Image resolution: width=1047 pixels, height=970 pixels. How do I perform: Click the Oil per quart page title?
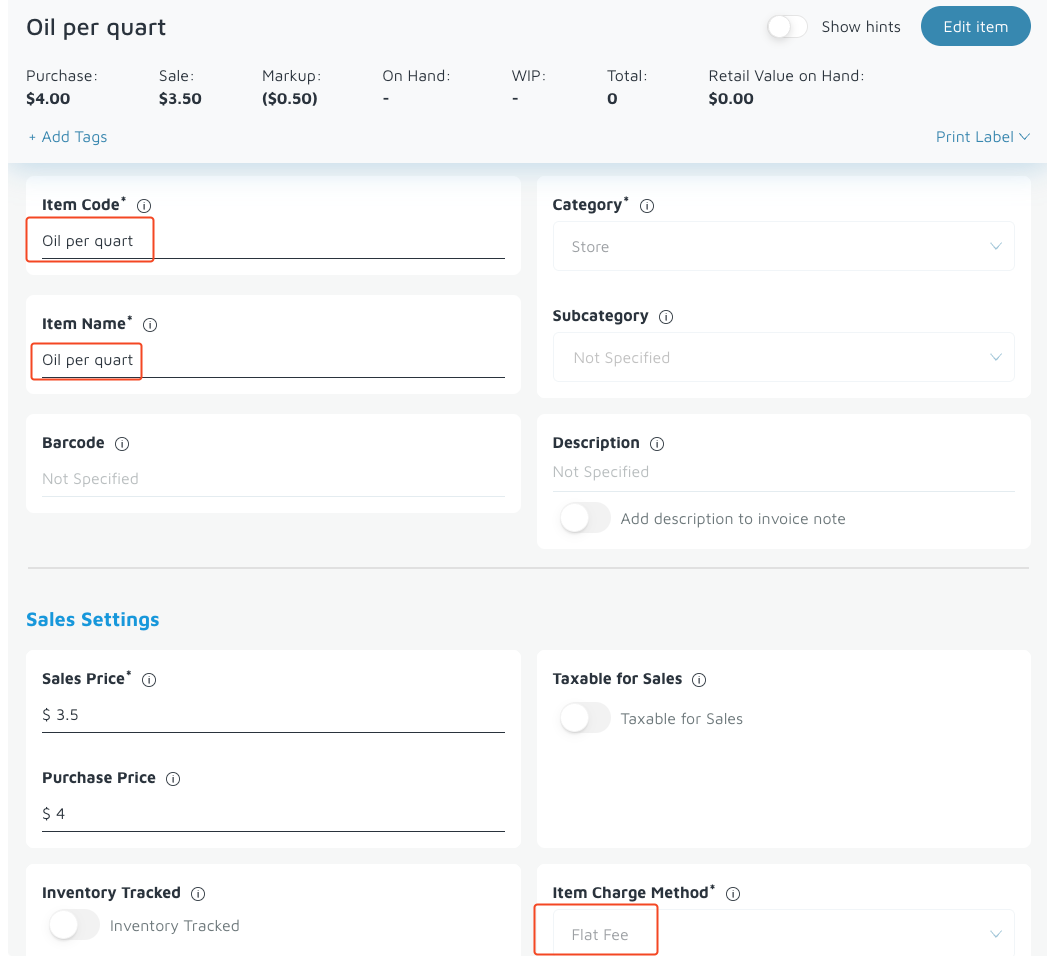click(96, 27)
